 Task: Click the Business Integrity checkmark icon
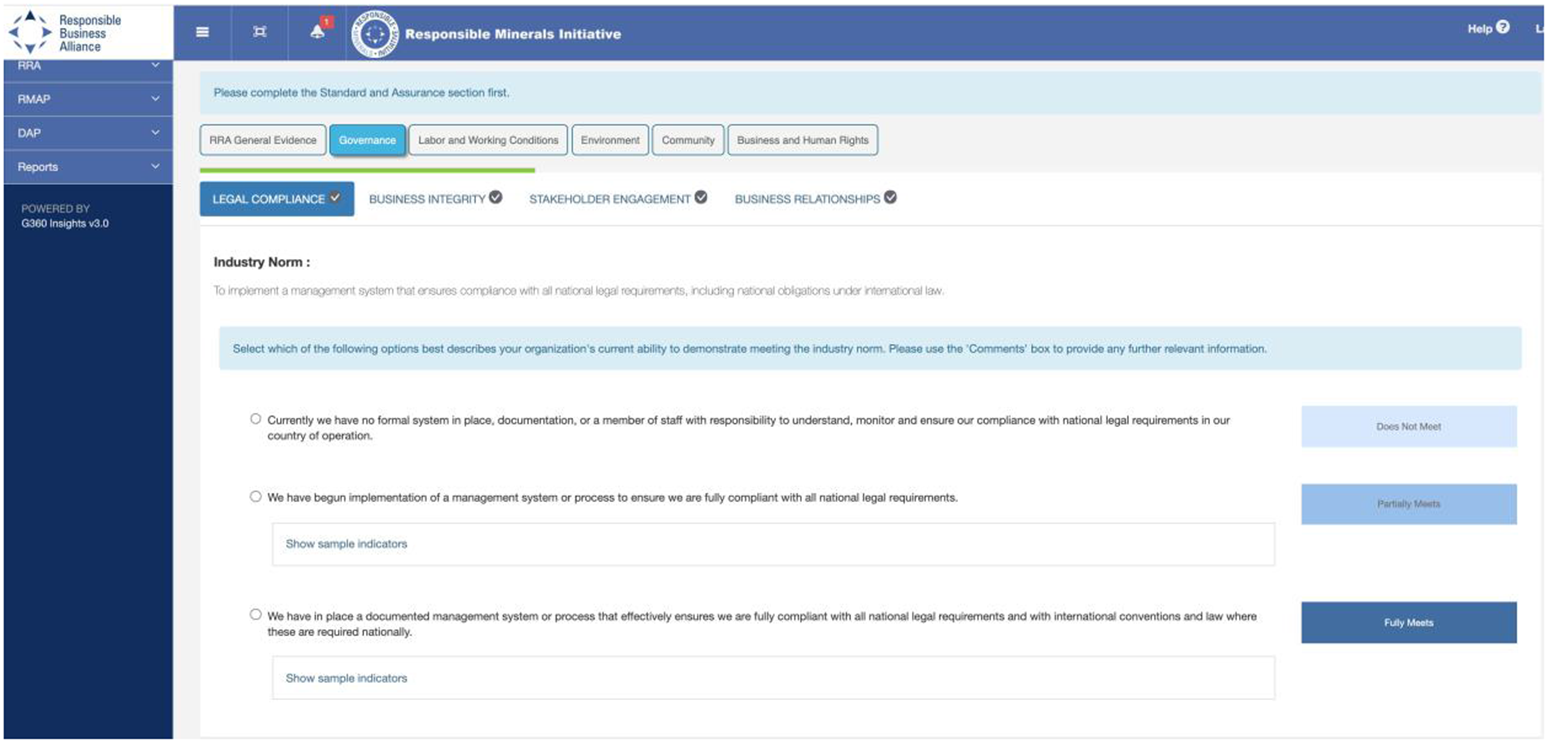[x=496, y=198]
